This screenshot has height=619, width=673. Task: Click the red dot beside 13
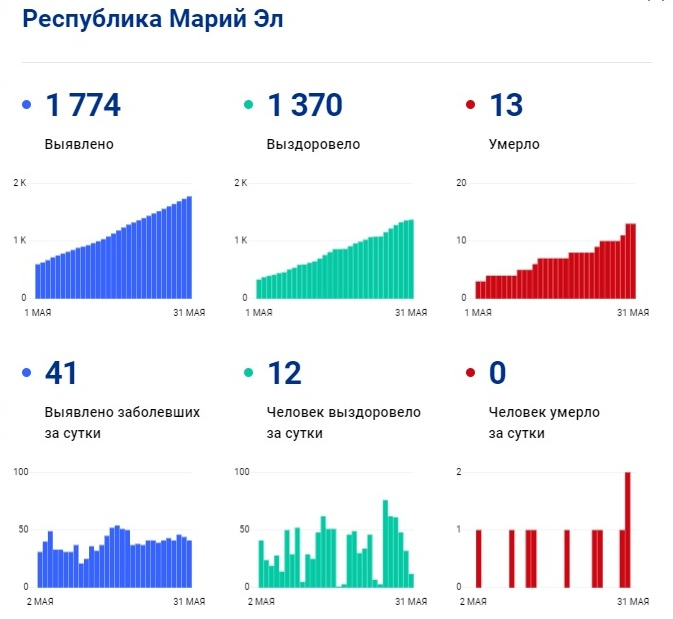click(470, 105)
